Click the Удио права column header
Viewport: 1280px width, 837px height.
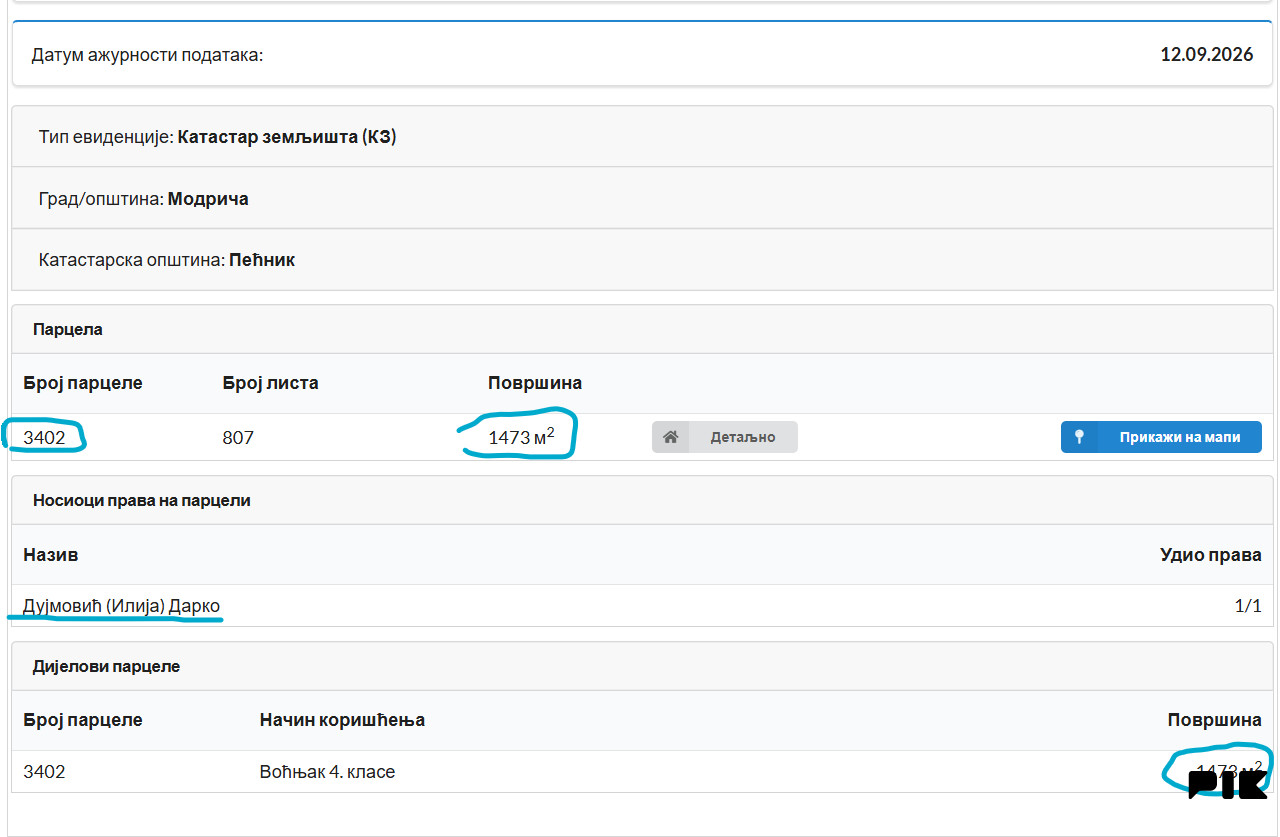[x=1211, y=555]
